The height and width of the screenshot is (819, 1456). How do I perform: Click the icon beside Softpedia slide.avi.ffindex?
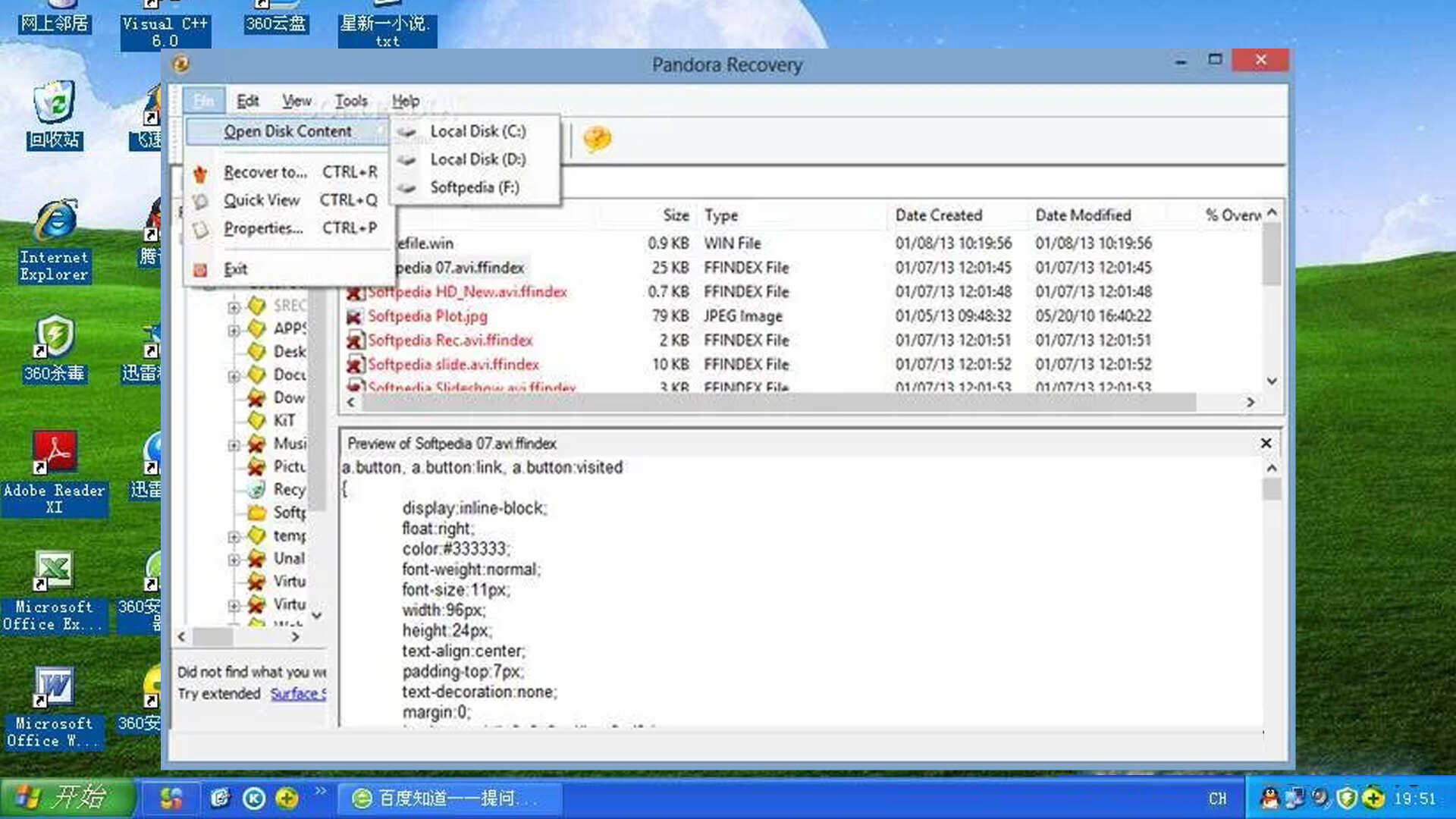(354, 365)
